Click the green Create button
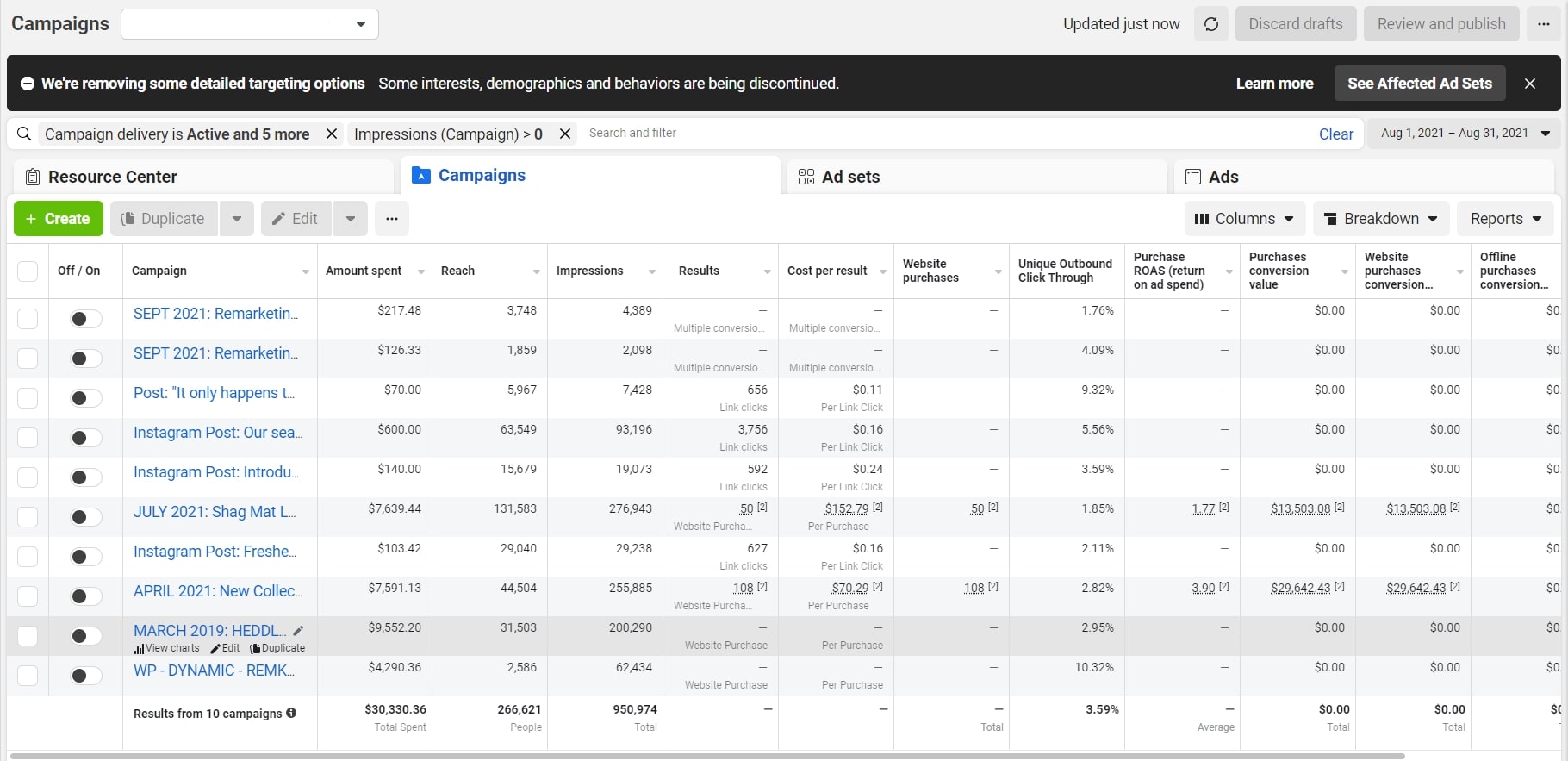1568x761 pixels. [59, 219]
